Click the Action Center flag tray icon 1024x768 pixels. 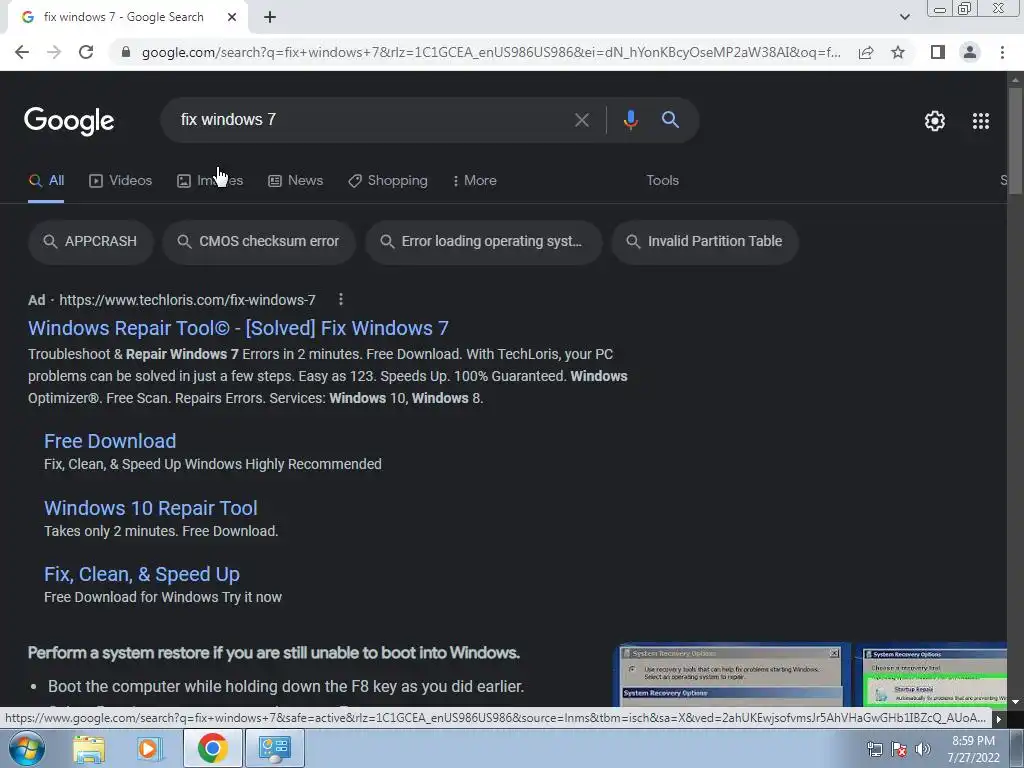(x=899, y=749)
